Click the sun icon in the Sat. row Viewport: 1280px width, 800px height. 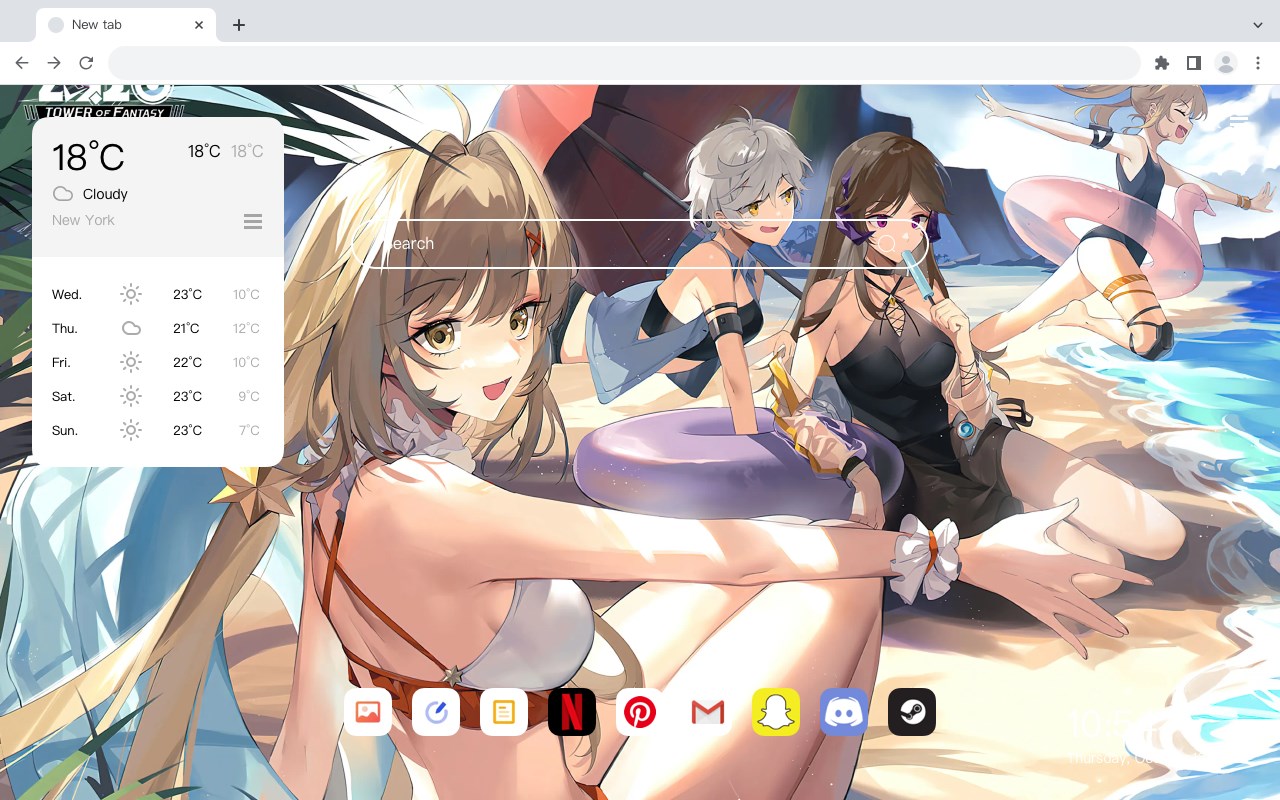tap(131, 396)
